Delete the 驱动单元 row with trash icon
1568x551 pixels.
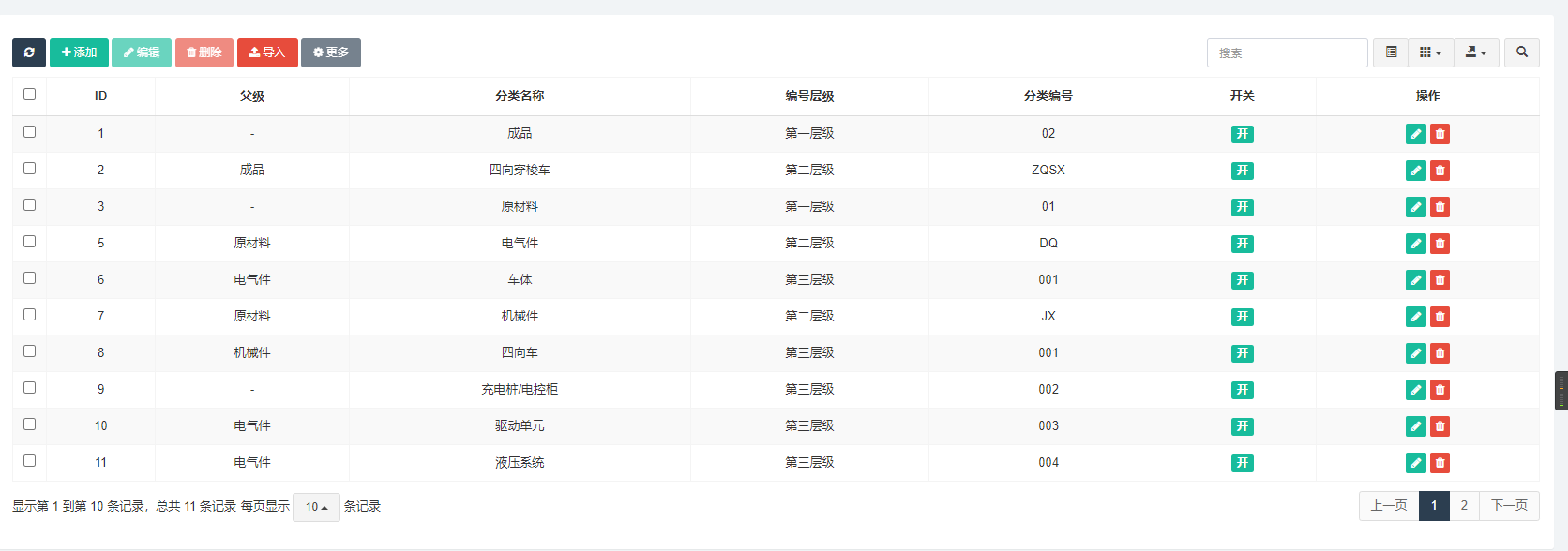(1440, 426)
